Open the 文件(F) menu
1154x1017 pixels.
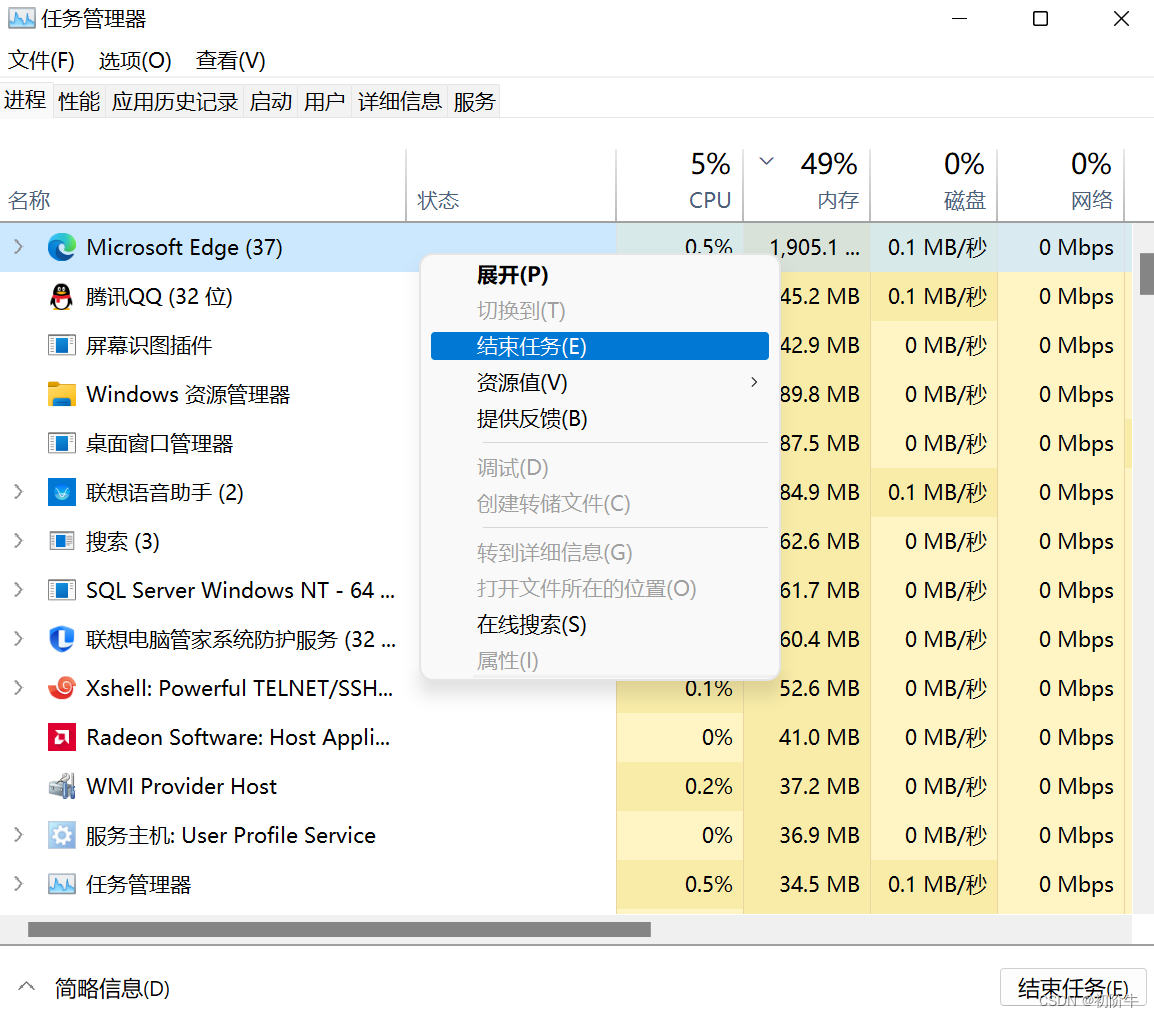tap(41, 60)
